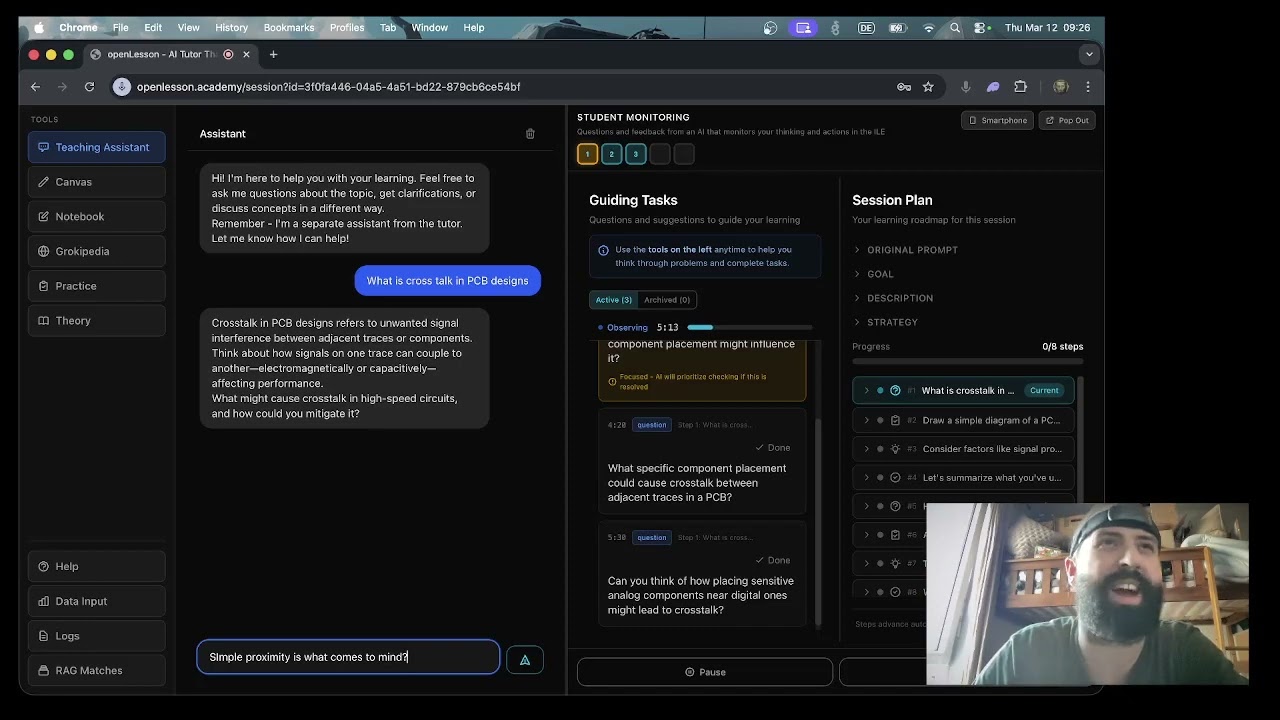Viewport: 1280px width, 720px height.
Task: Open the History menu
Action: tap(231, 27)
